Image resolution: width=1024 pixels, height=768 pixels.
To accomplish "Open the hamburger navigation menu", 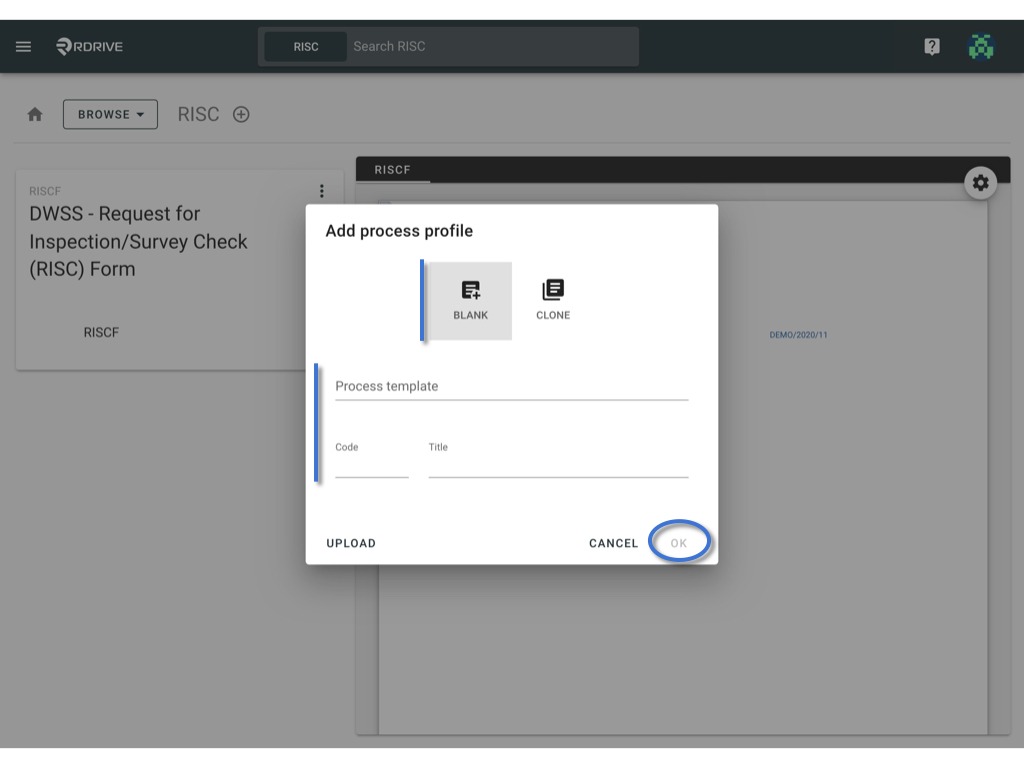I will [x=24, y=46].
